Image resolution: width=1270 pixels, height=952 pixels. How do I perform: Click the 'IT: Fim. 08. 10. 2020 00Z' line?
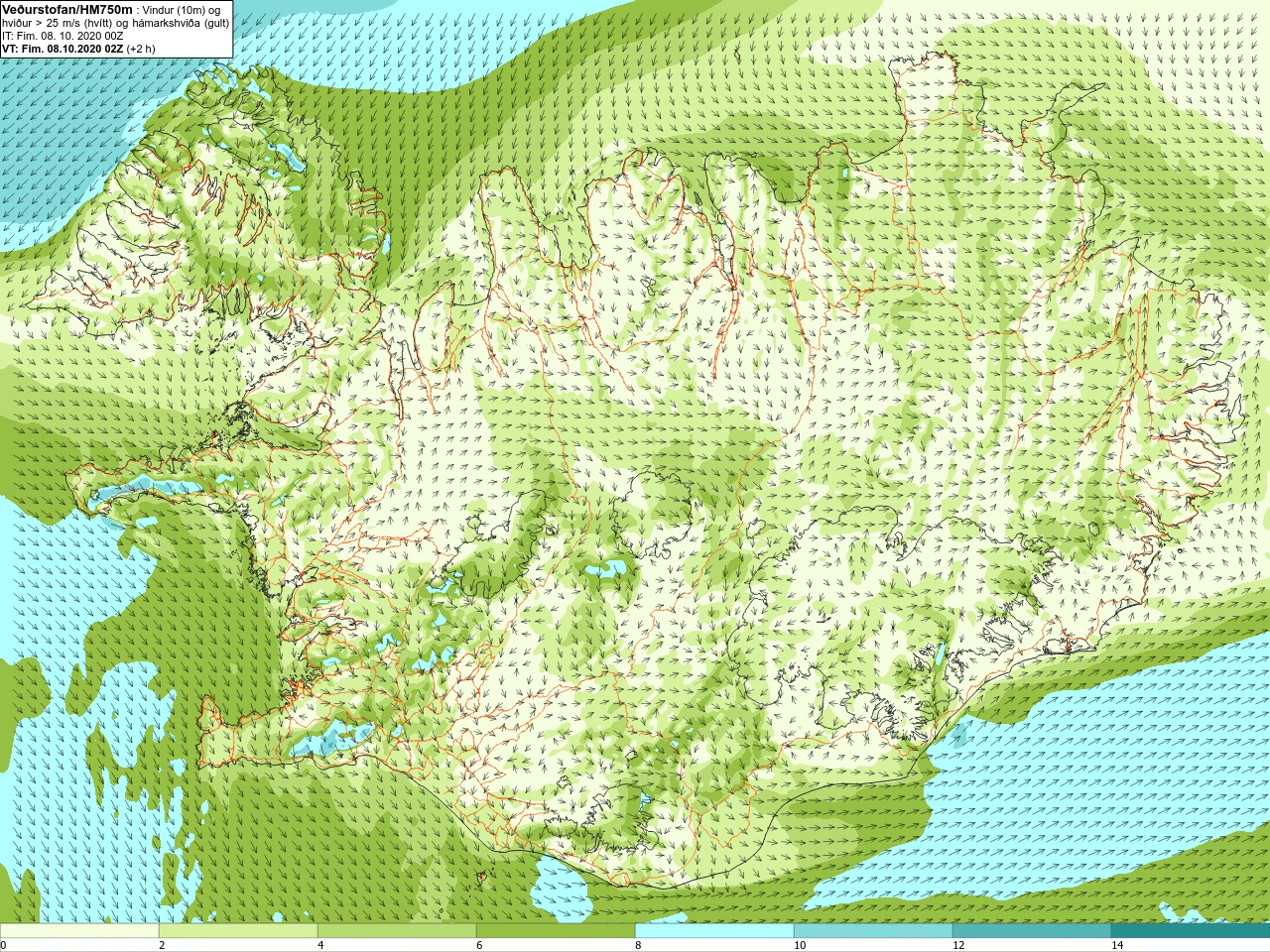pos(63,36)
